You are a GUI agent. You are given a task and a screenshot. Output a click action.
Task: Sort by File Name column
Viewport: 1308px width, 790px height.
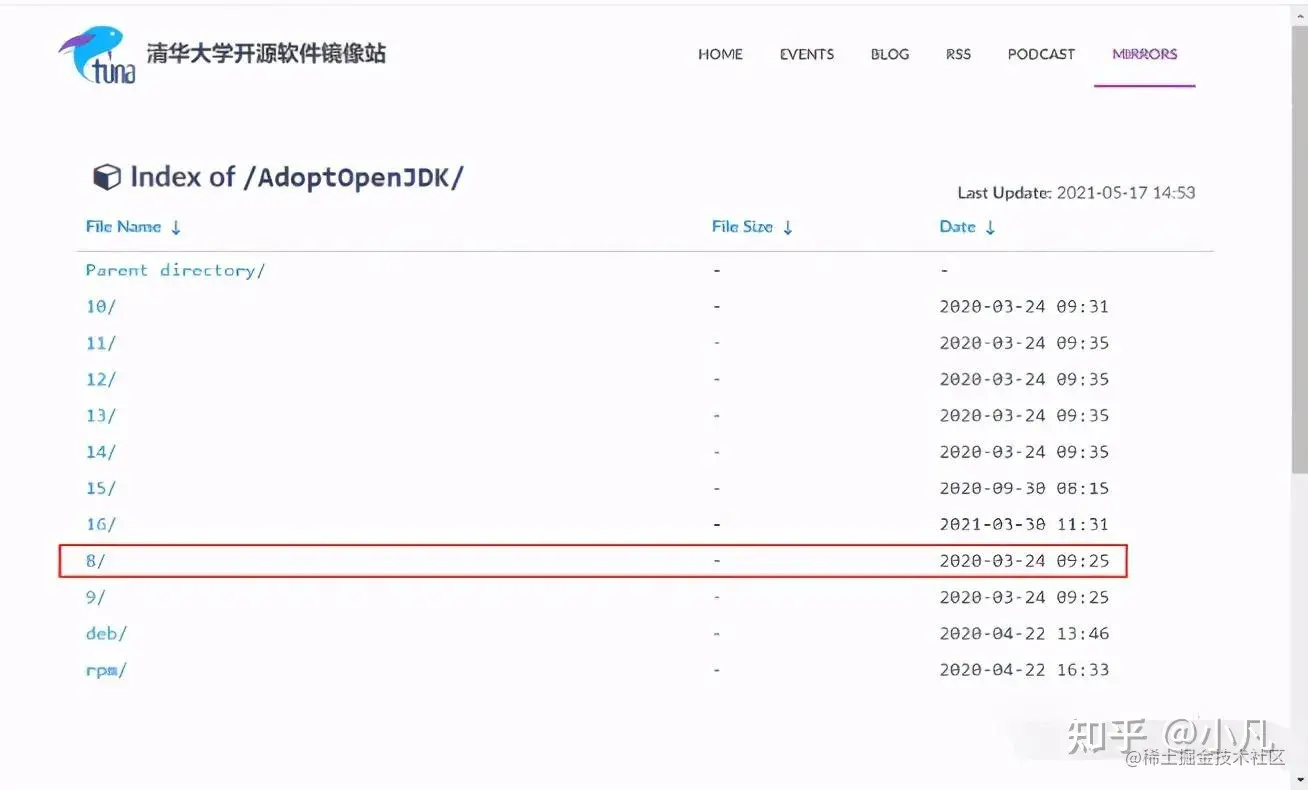tap(134, 227)
